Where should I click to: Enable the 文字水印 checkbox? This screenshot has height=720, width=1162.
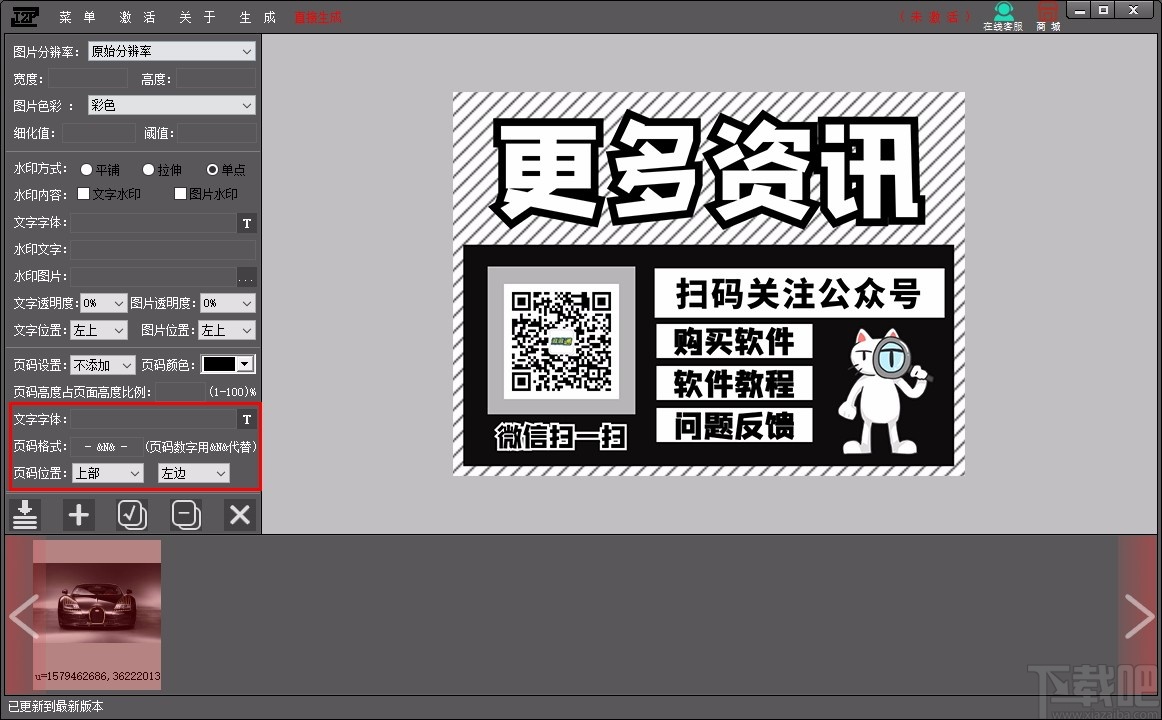[x=84, y=194]
